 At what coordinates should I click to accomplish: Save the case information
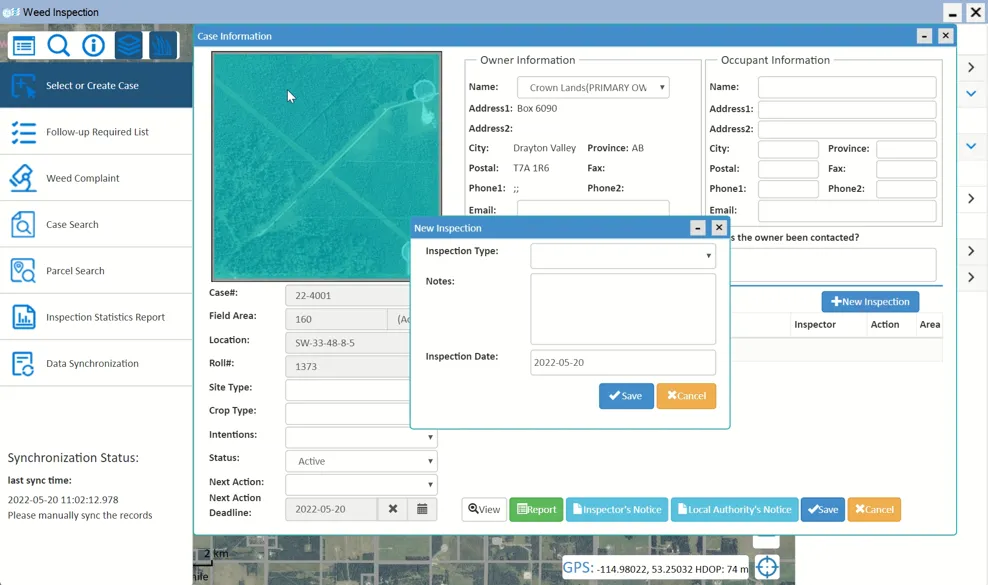[x=823, y=509]
